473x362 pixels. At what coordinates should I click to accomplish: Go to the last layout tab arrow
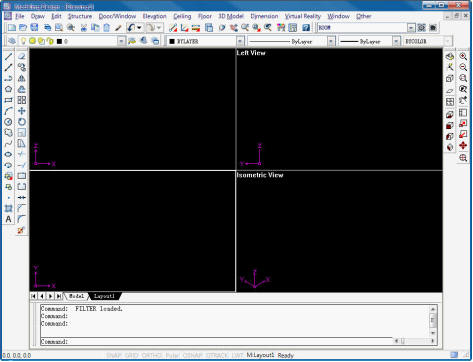coord(59,296)
